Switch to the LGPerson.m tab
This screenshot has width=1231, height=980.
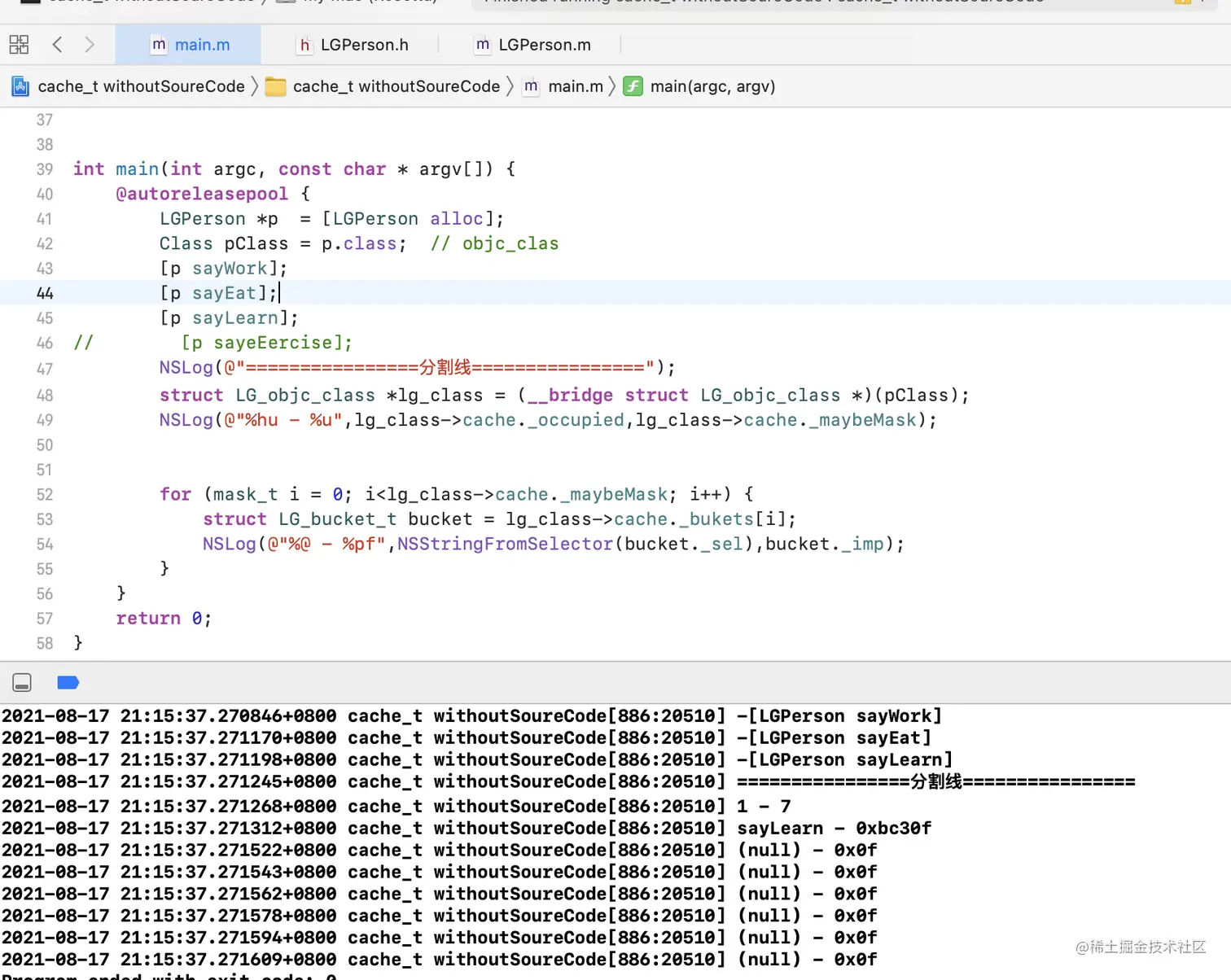[x=532, y=45]
